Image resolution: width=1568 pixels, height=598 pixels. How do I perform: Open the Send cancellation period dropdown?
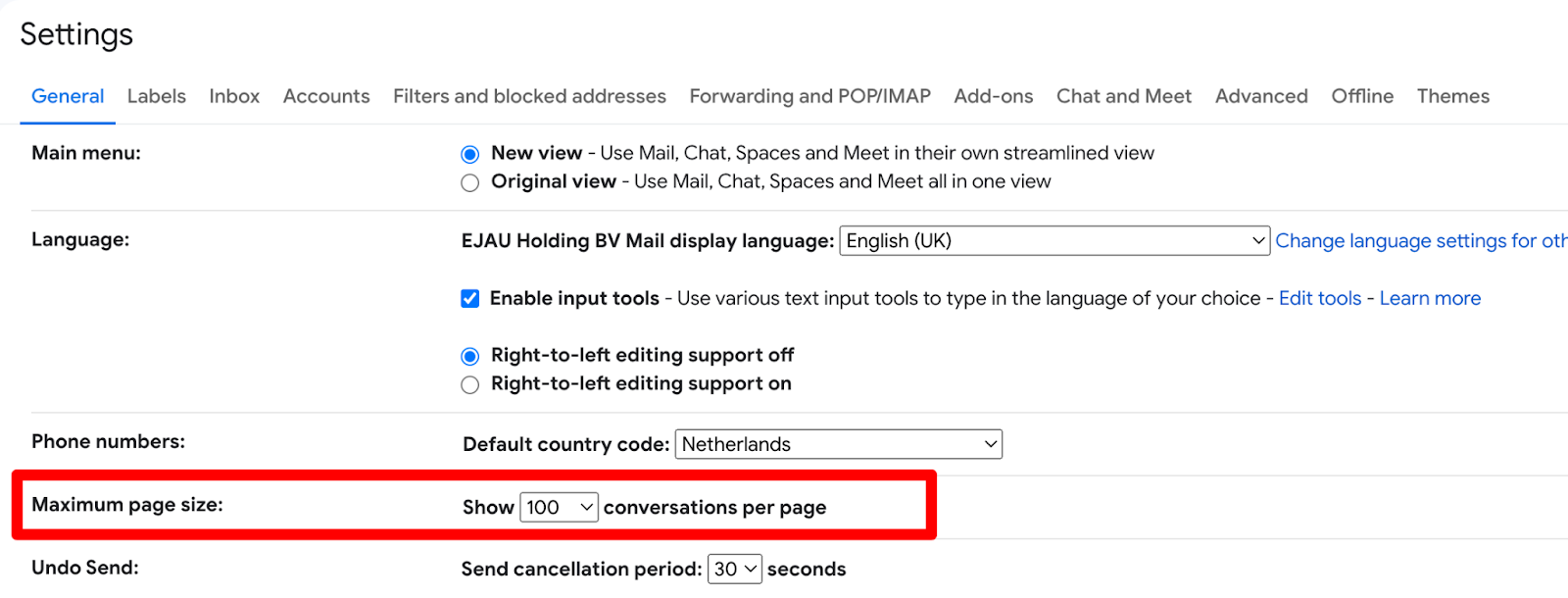(734, 569)
